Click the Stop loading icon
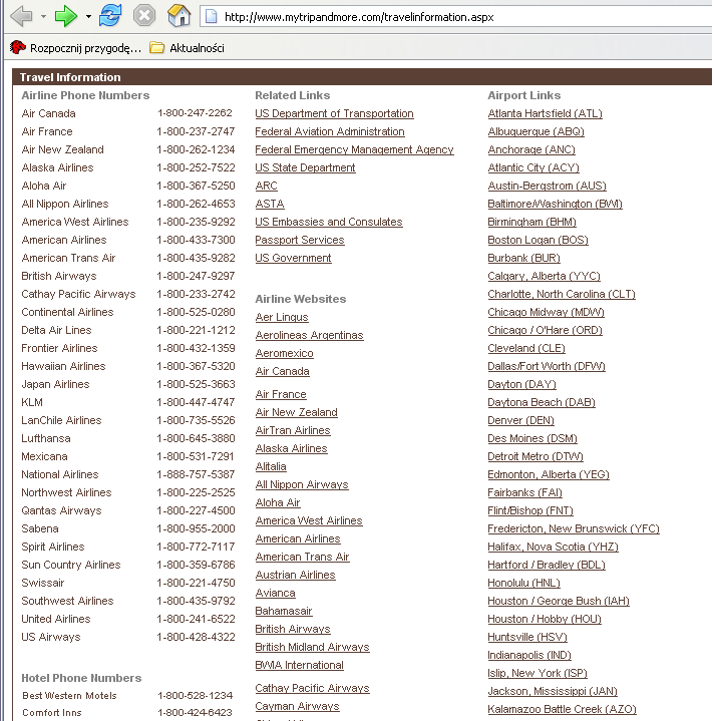This screenshot has width=714, height=721. point(144,16)
